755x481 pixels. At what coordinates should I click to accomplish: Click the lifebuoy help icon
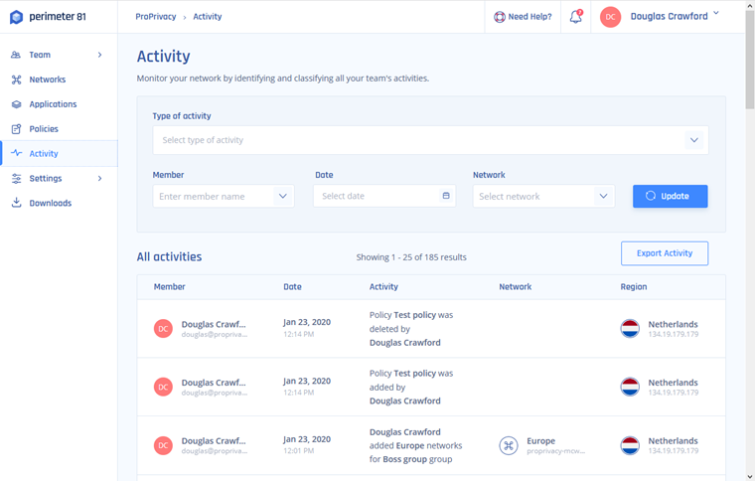[499, 17]
